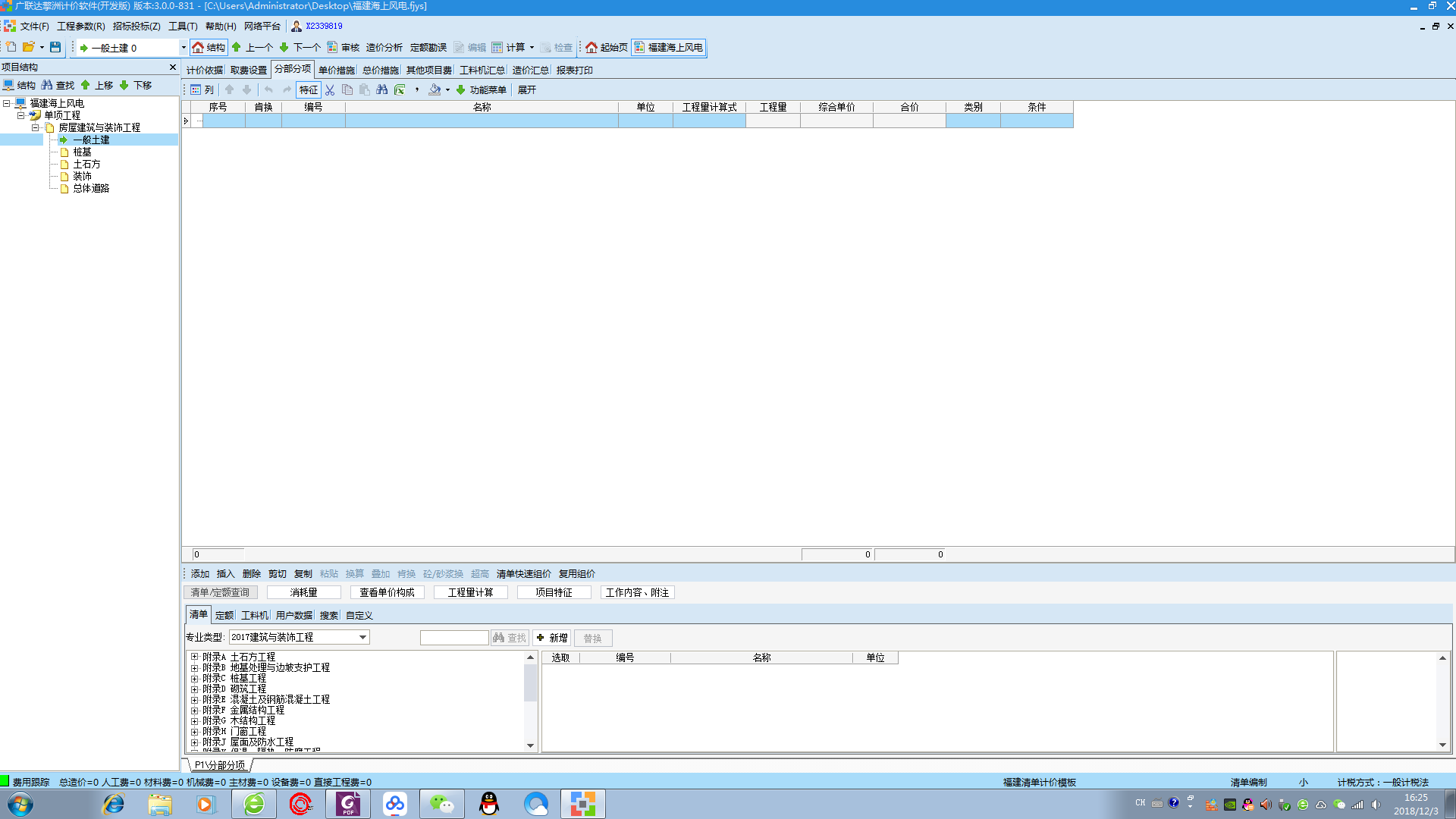The image size is (1456, 819).
Task: Click the Excel export icon
Action: (400, 89)
